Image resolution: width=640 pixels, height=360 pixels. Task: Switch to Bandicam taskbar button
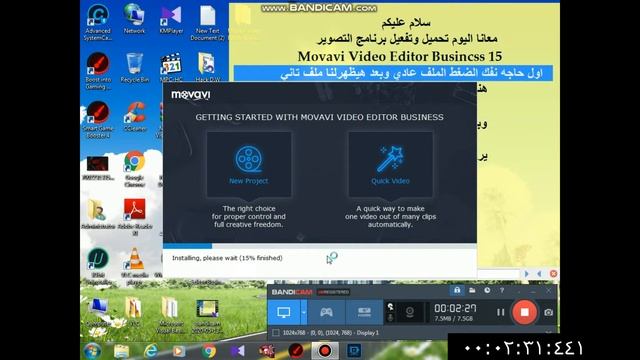click(325, 351)
